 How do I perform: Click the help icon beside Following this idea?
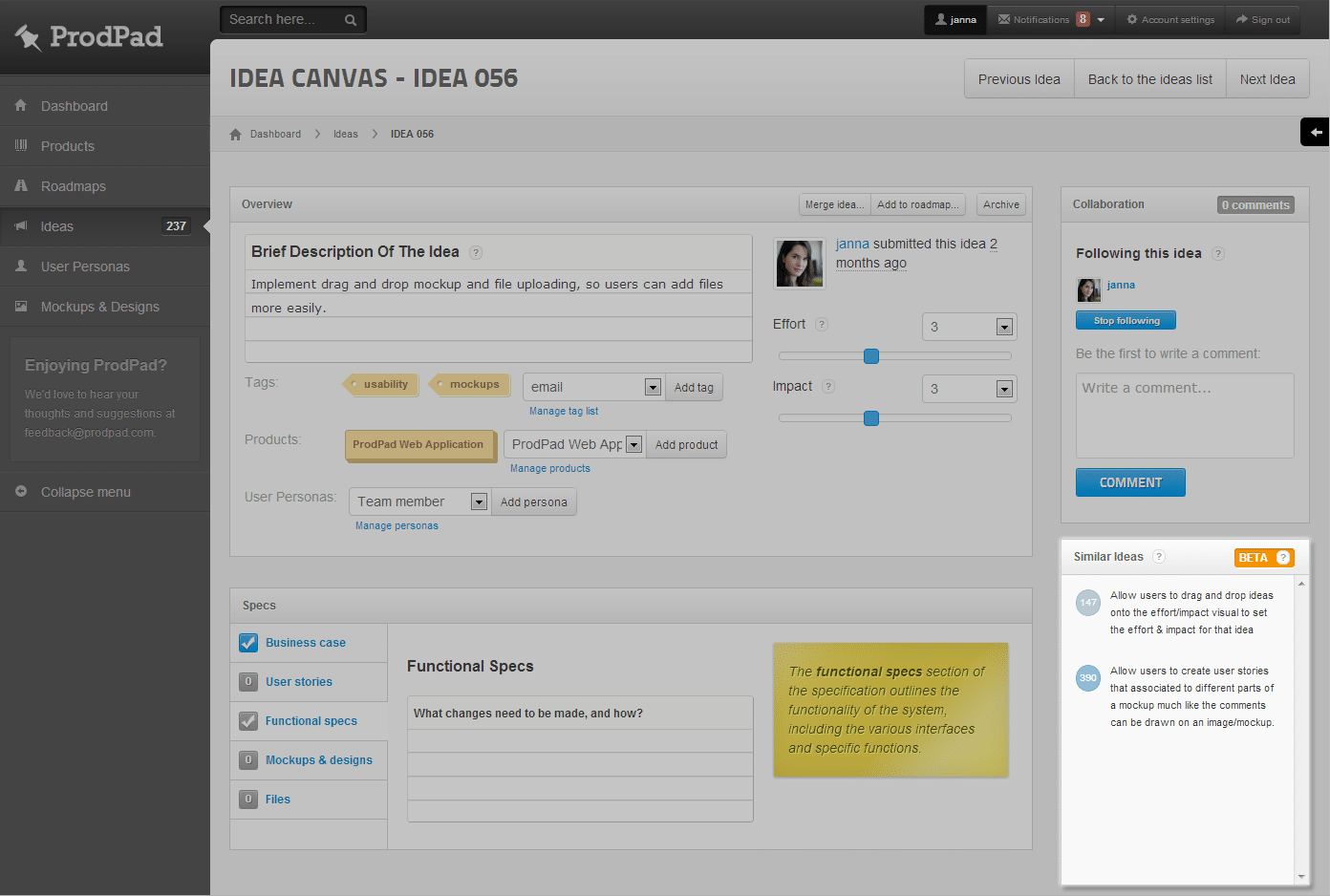click(1218, 254)
